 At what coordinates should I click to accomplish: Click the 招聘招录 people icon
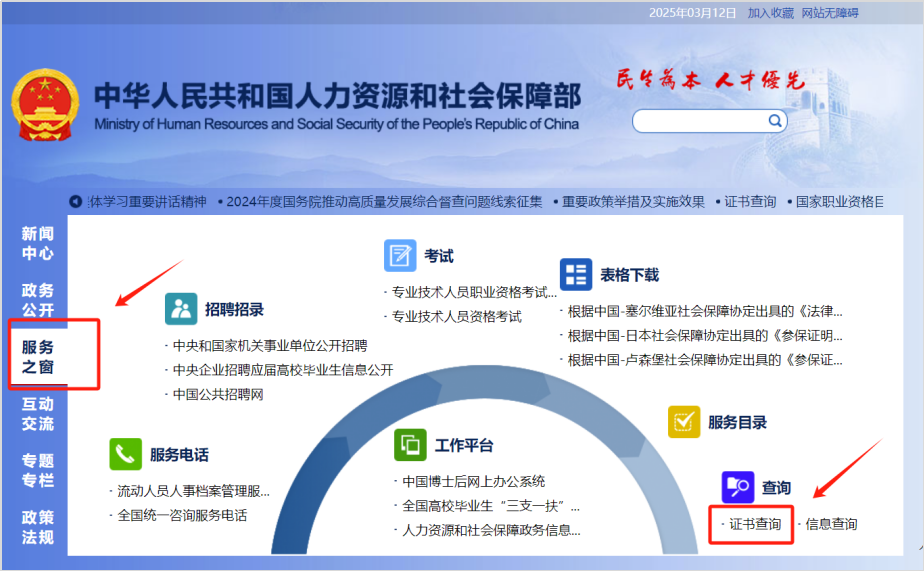181,309
